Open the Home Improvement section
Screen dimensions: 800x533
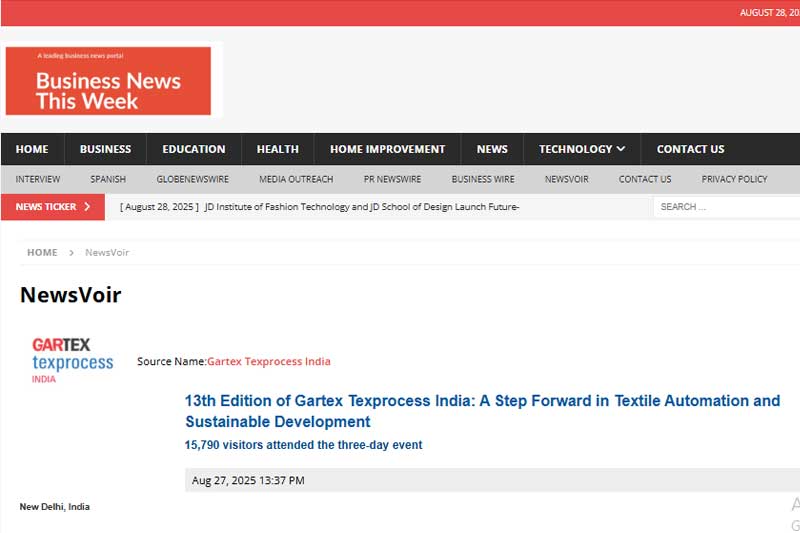pos(387,149)
